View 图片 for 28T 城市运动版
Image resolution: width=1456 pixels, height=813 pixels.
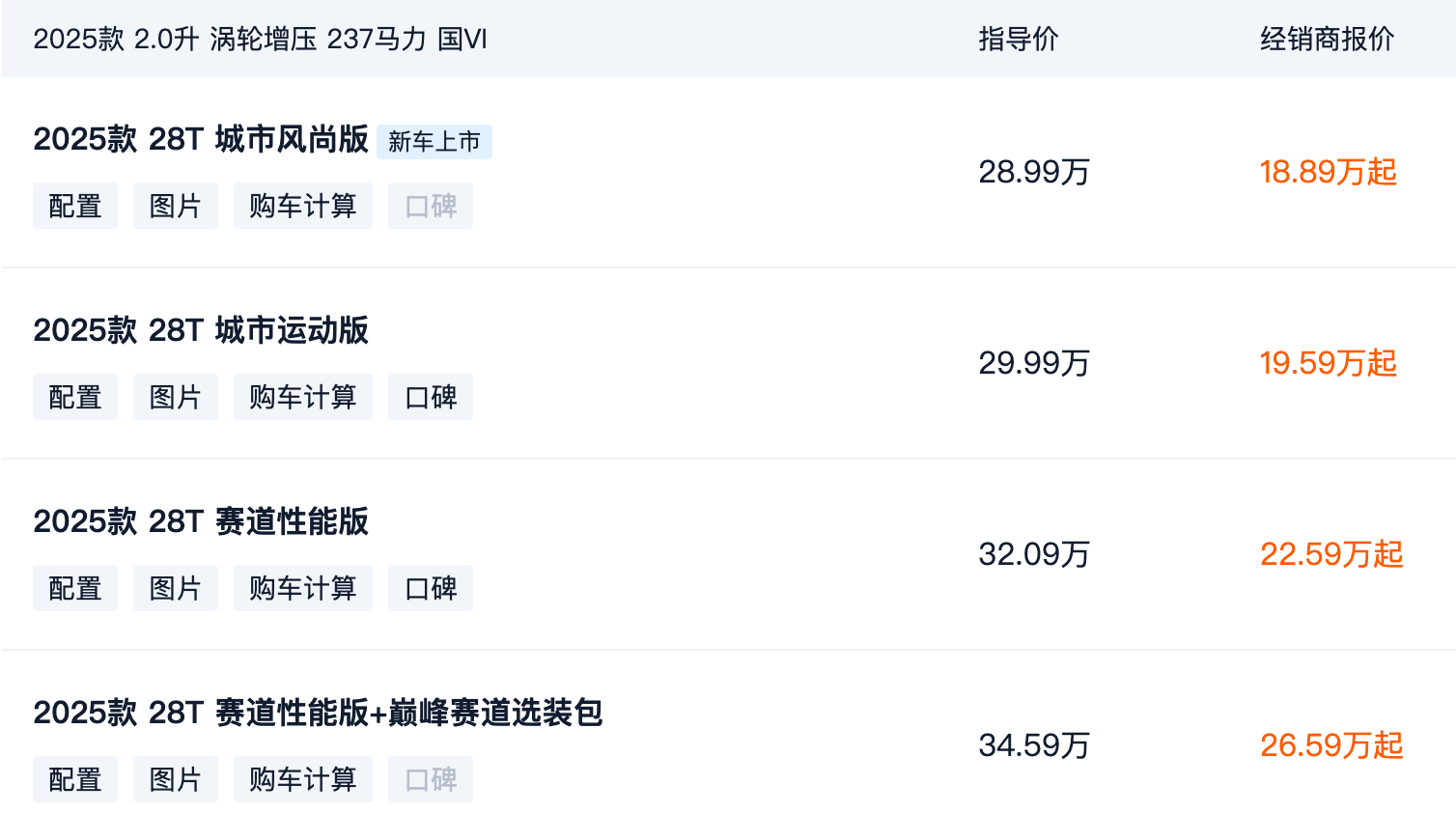pos(176,397)
